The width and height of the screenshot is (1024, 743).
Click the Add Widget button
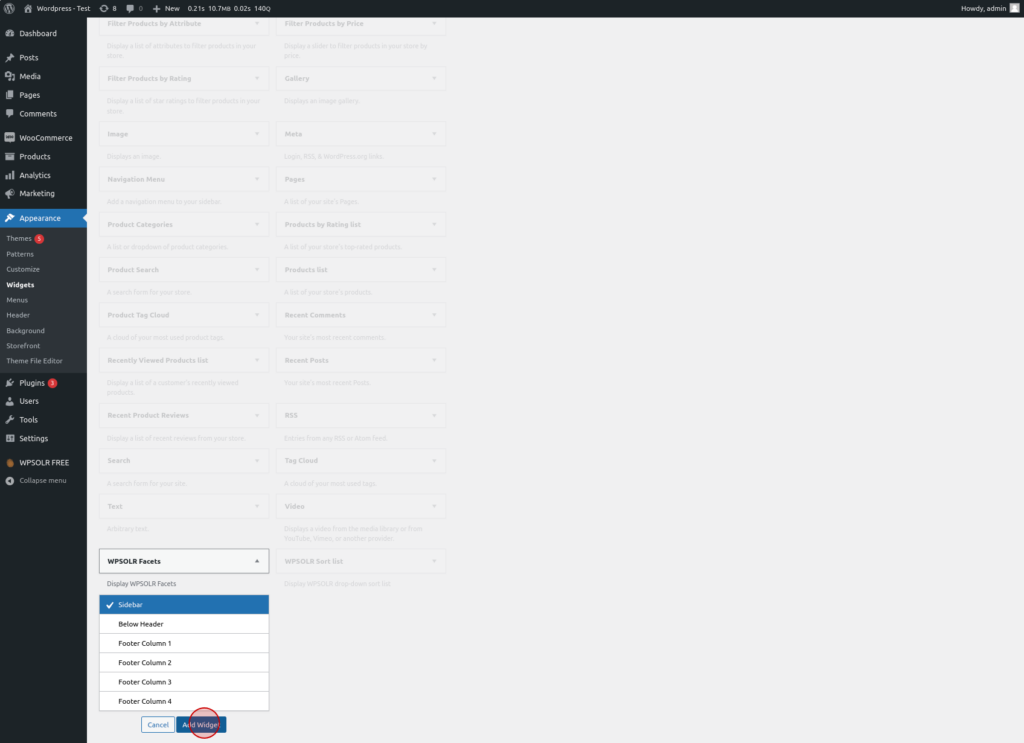point(201,725)
